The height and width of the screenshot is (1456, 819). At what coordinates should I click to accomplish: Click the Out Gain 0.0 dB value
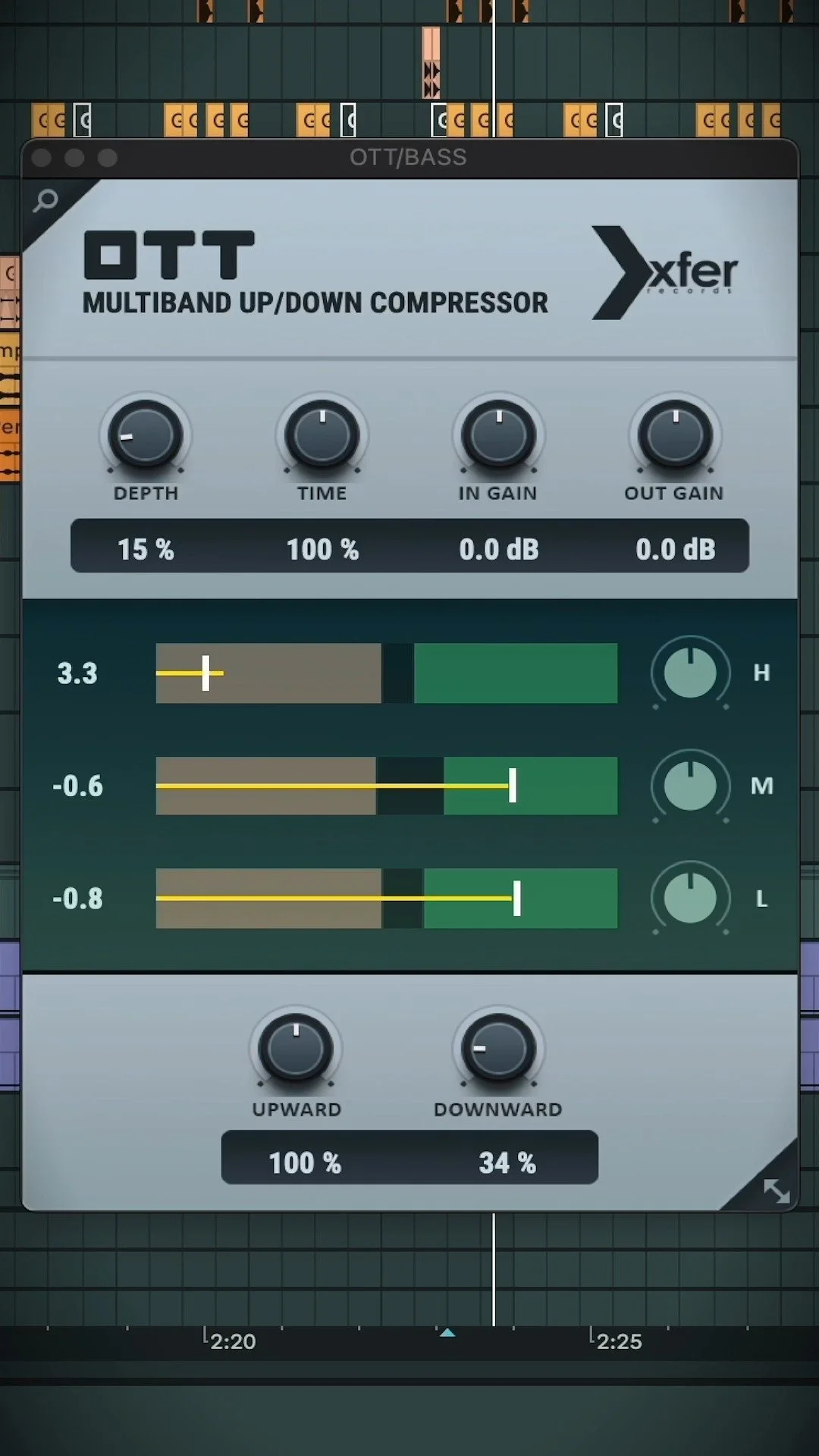tap(676, 549)
